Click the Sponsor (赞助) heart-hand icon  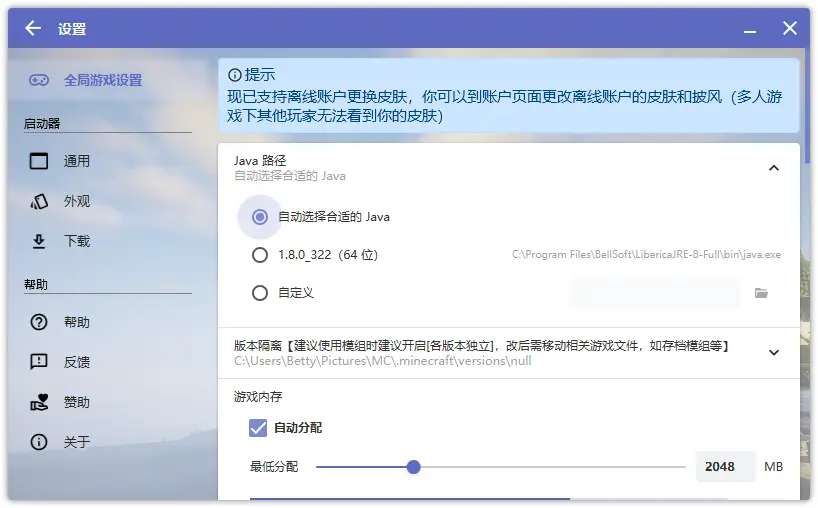click(x=39, y=402)
